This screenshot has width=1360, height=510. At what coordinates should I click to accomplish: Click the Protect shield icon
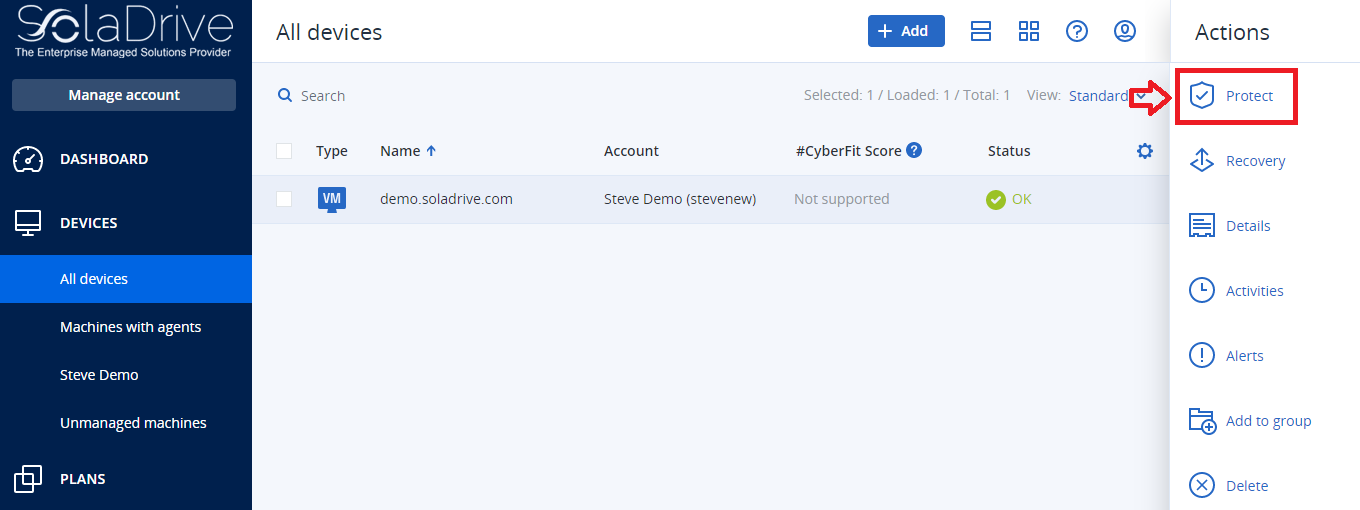coord(1201,96)
